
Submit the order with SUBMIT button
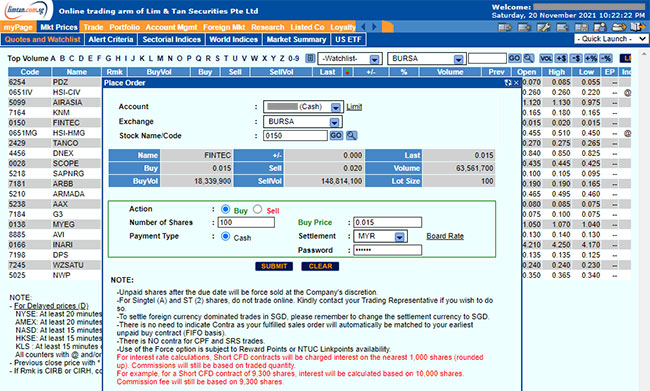[x=274, y=266]
